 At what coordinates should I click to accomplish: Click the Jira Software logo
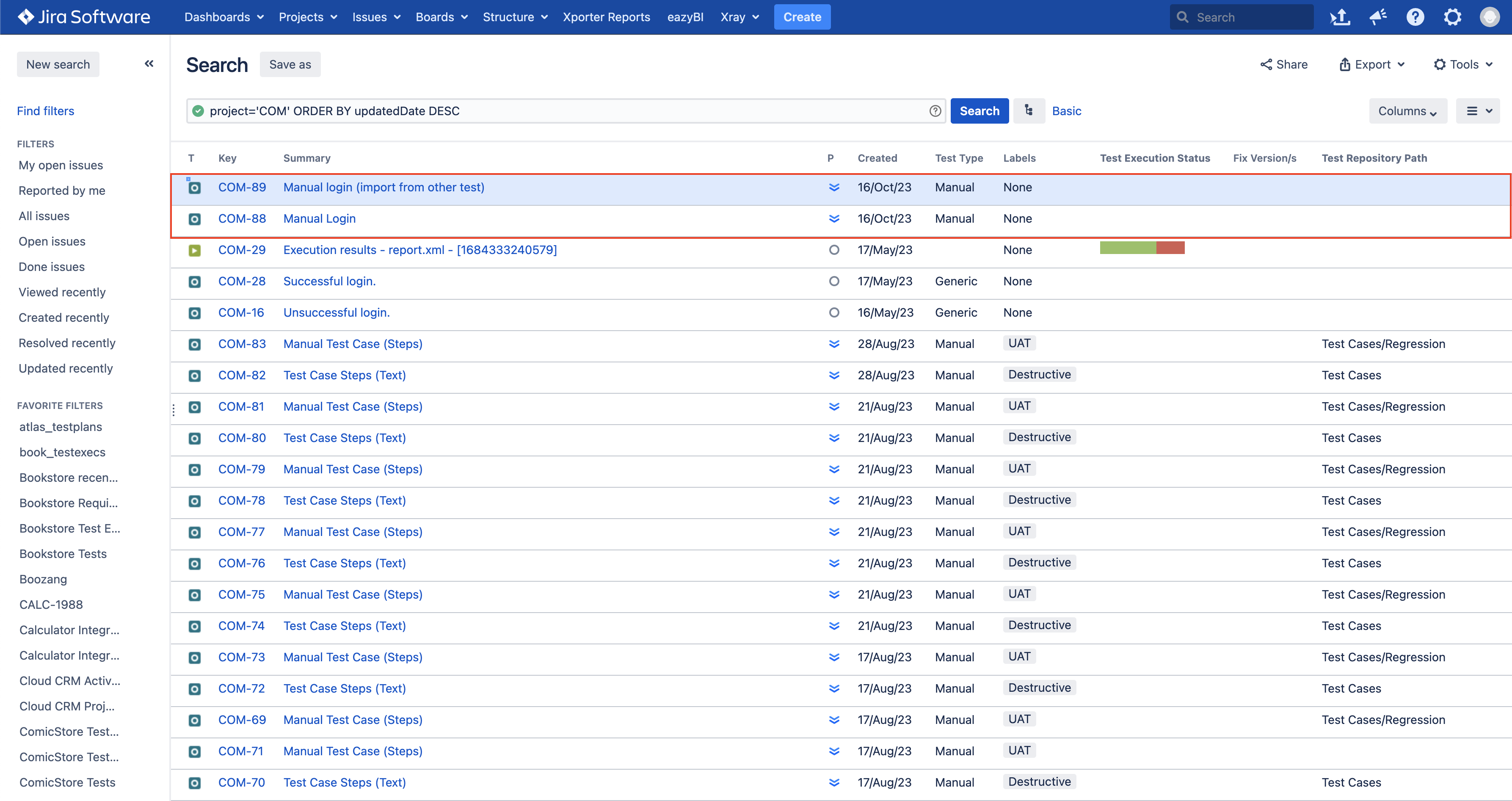(x=84, y=17)
